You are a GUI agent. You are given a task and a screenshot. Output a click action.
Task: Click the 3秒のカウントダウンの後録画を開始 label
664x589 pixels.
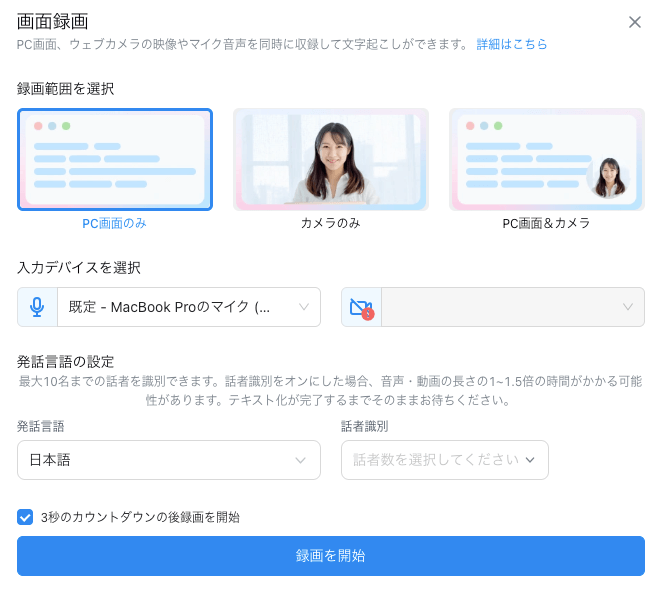pyautogui.click(x=141, y=517)
